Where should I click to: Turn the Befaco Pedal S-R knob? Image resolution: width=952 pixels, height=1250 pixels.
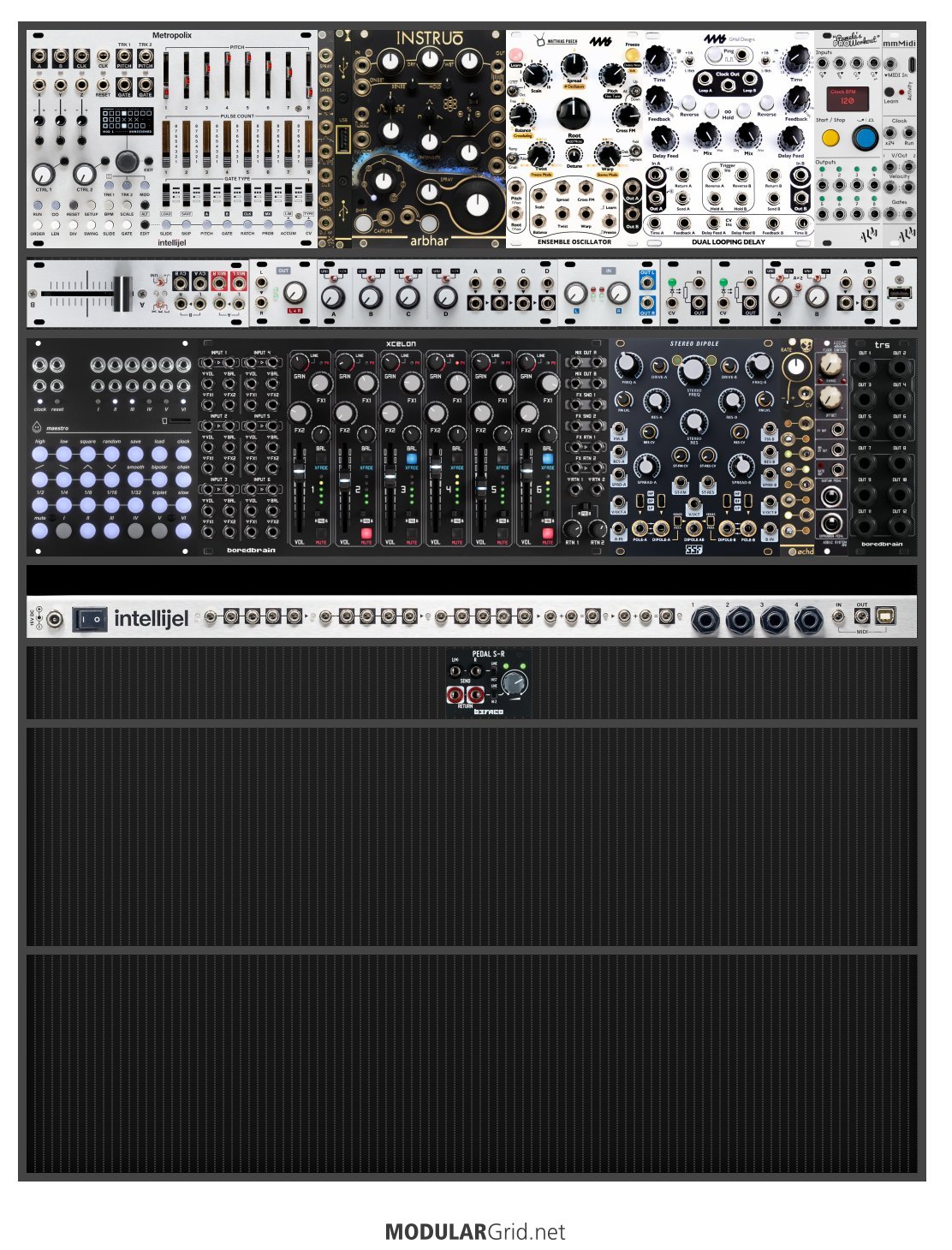tap(514, 682)
